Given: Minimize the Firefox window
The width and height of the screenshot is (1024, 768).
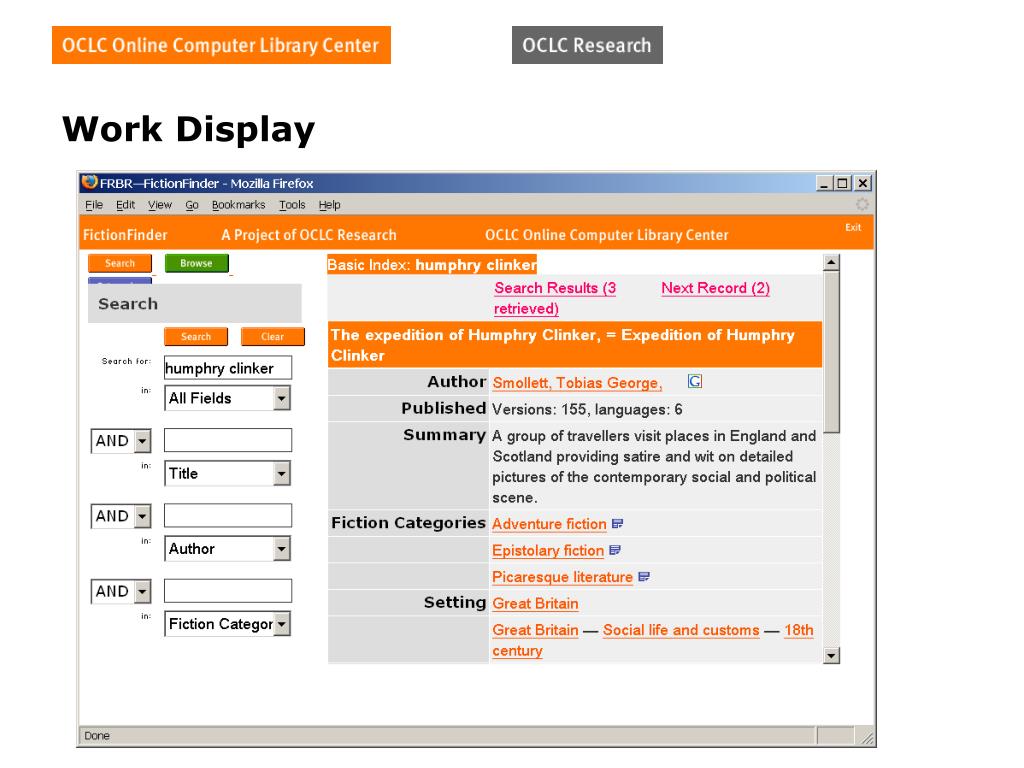Looking at the screenshot, I should click(x=824, y=184).
